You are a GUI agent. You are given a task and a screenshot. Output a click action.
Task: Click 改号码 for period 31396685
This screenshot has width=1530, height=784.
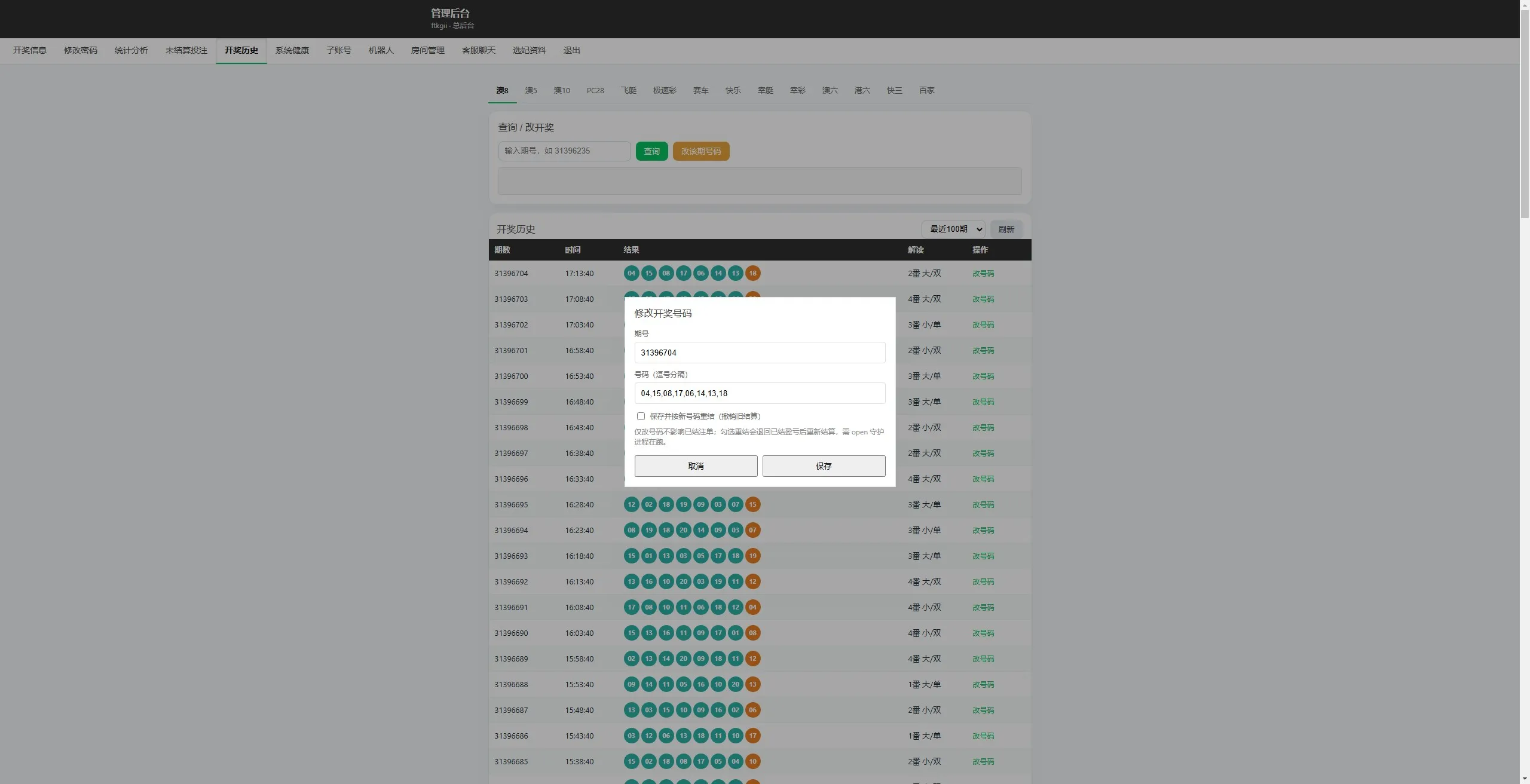coord(983,762)
